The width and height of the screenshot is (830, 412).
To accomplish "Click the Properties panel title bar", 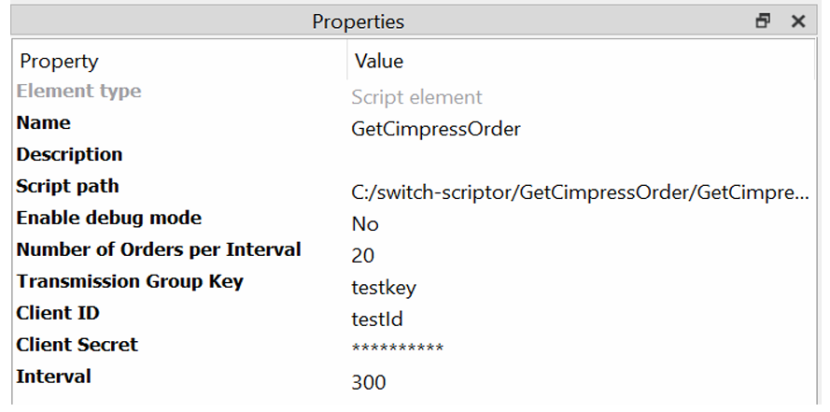I will 358,21.
